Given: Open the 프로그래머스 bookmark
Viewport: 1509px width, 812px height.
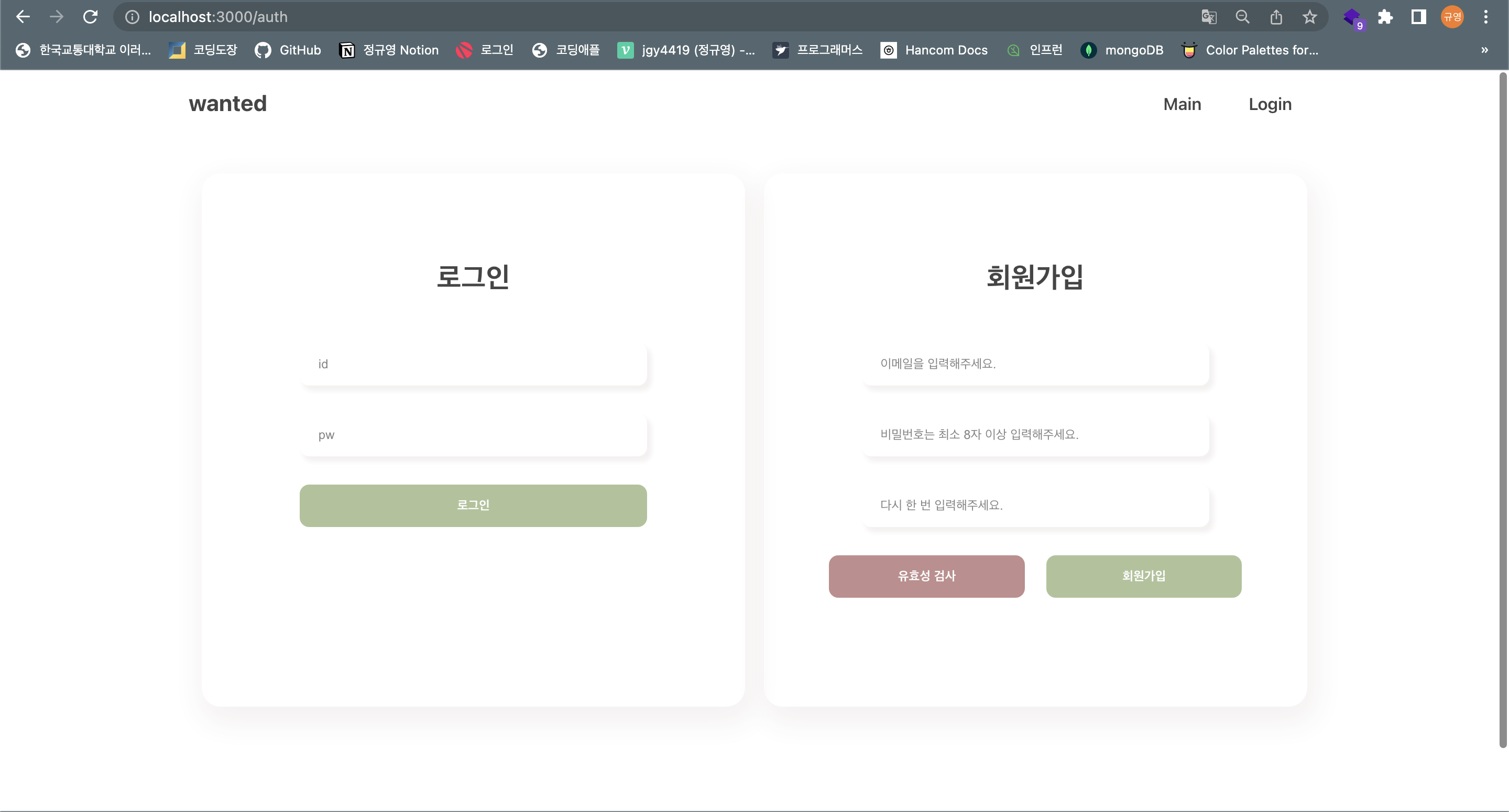Looking at the screenshot, I should click(x=818, y=50).
